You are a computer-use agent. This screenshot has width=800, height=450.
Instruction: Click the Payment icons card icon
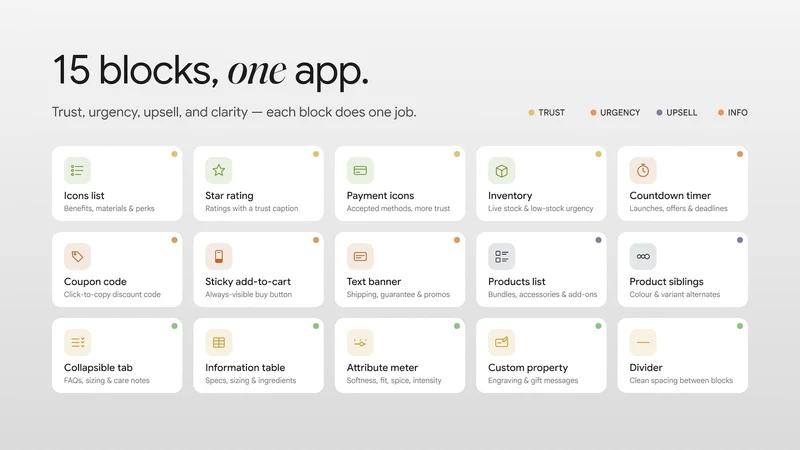(360, 170)
